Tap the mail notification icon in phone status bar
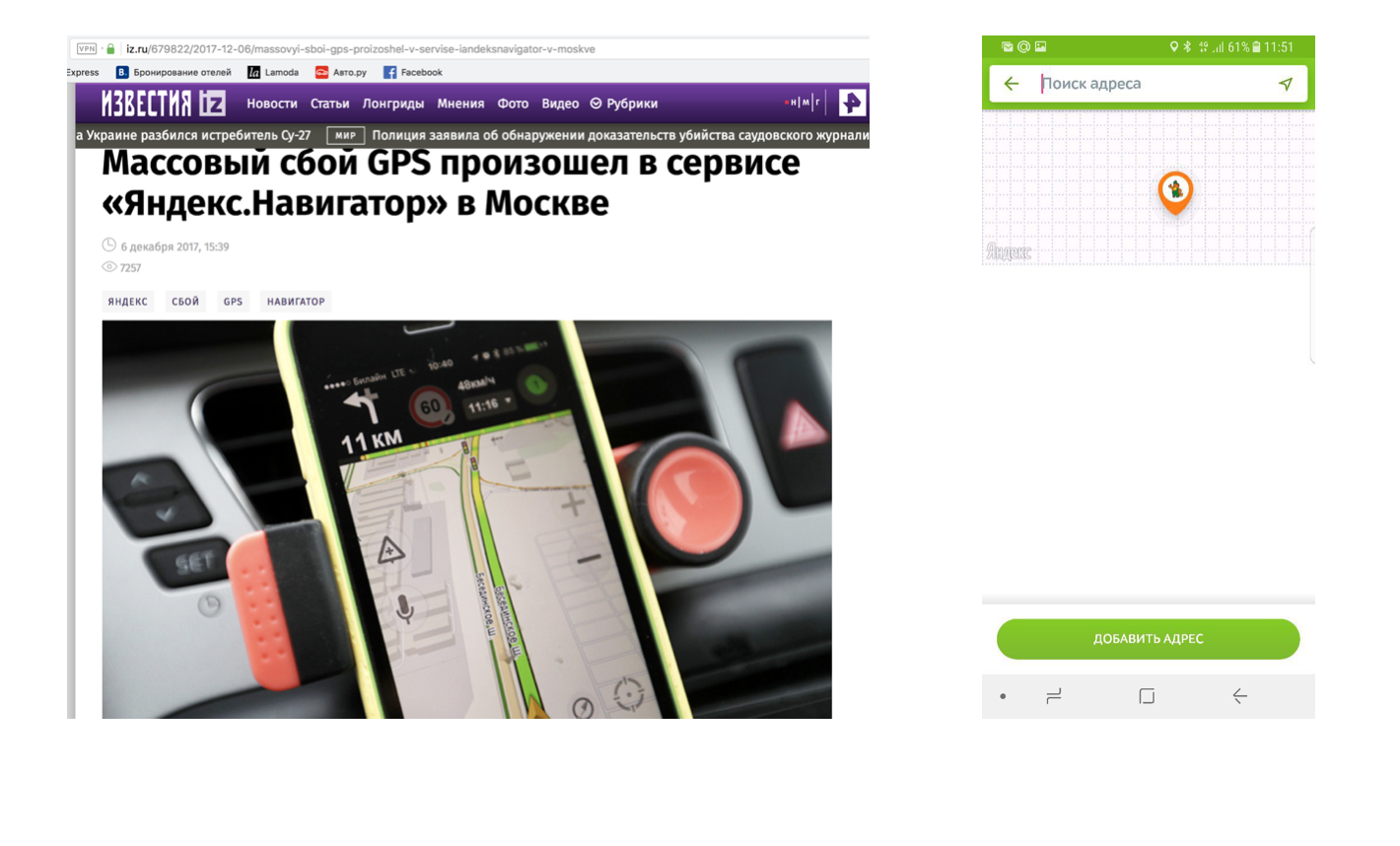1400x846 pixels. 1007,46
